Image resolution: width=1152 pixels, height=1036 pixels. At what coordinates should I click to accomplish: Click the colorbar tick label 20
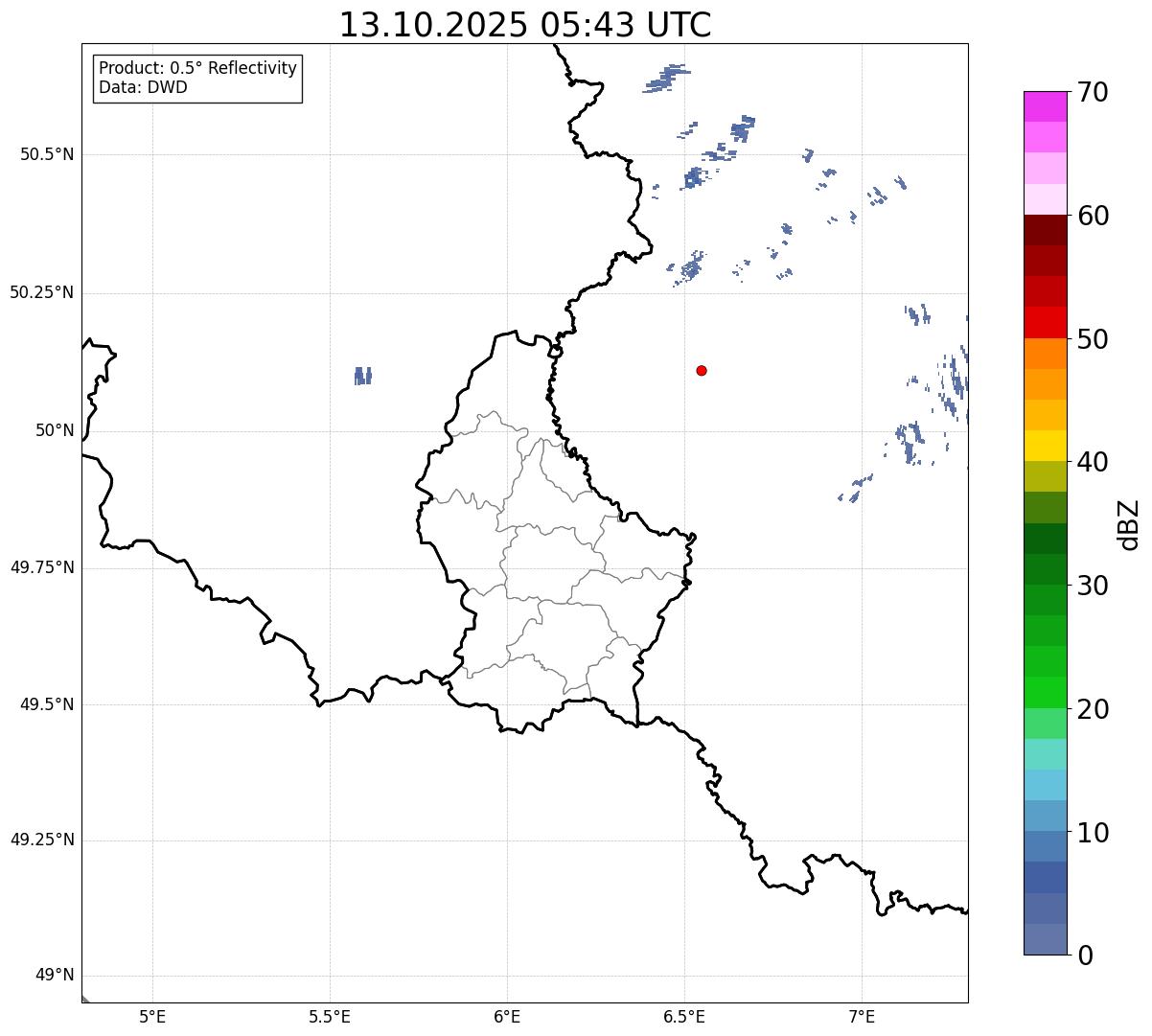pyautogui.click(x=1093, y=709)
